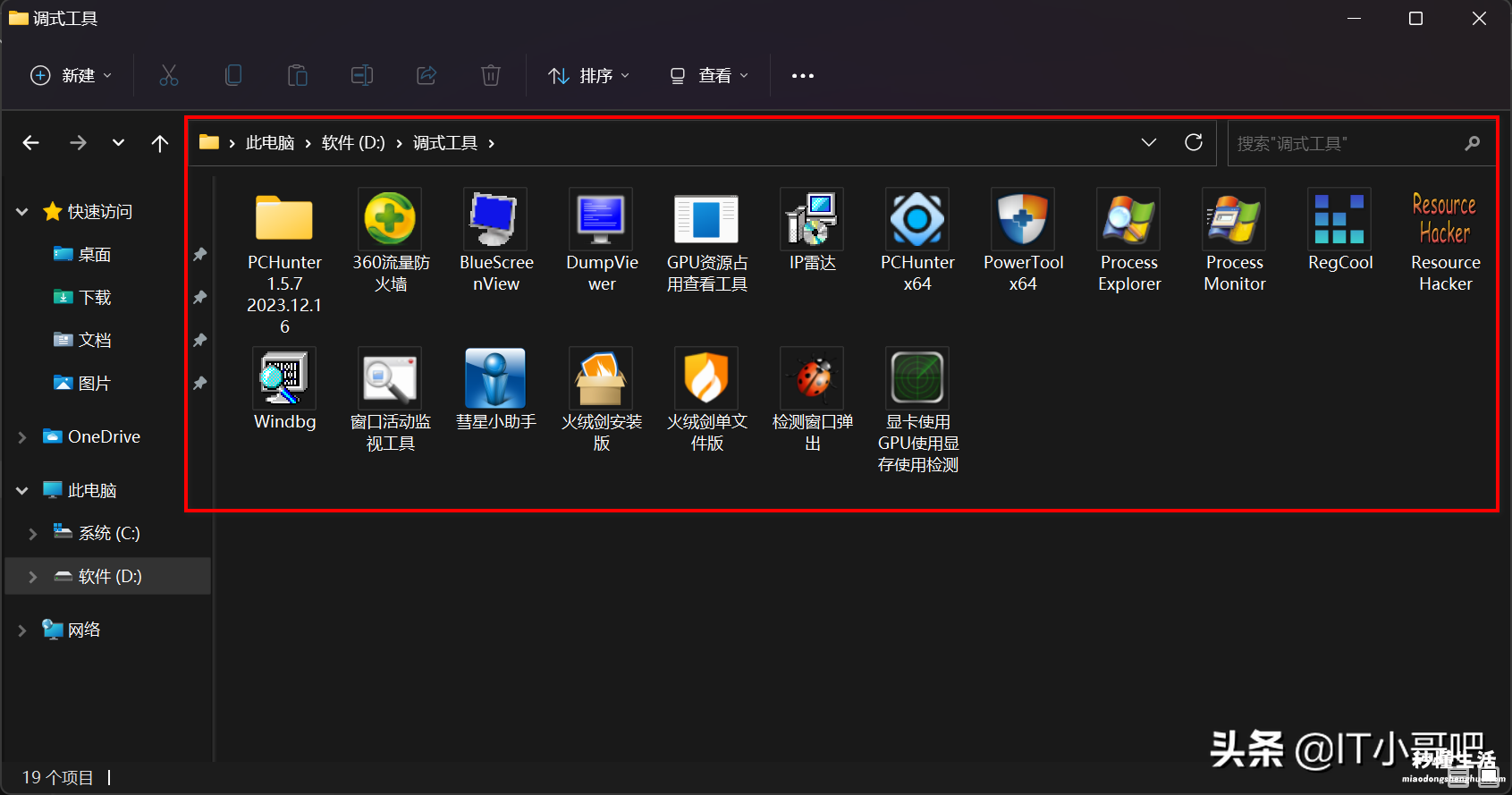Select the Windbg icon

click(284, 378)
